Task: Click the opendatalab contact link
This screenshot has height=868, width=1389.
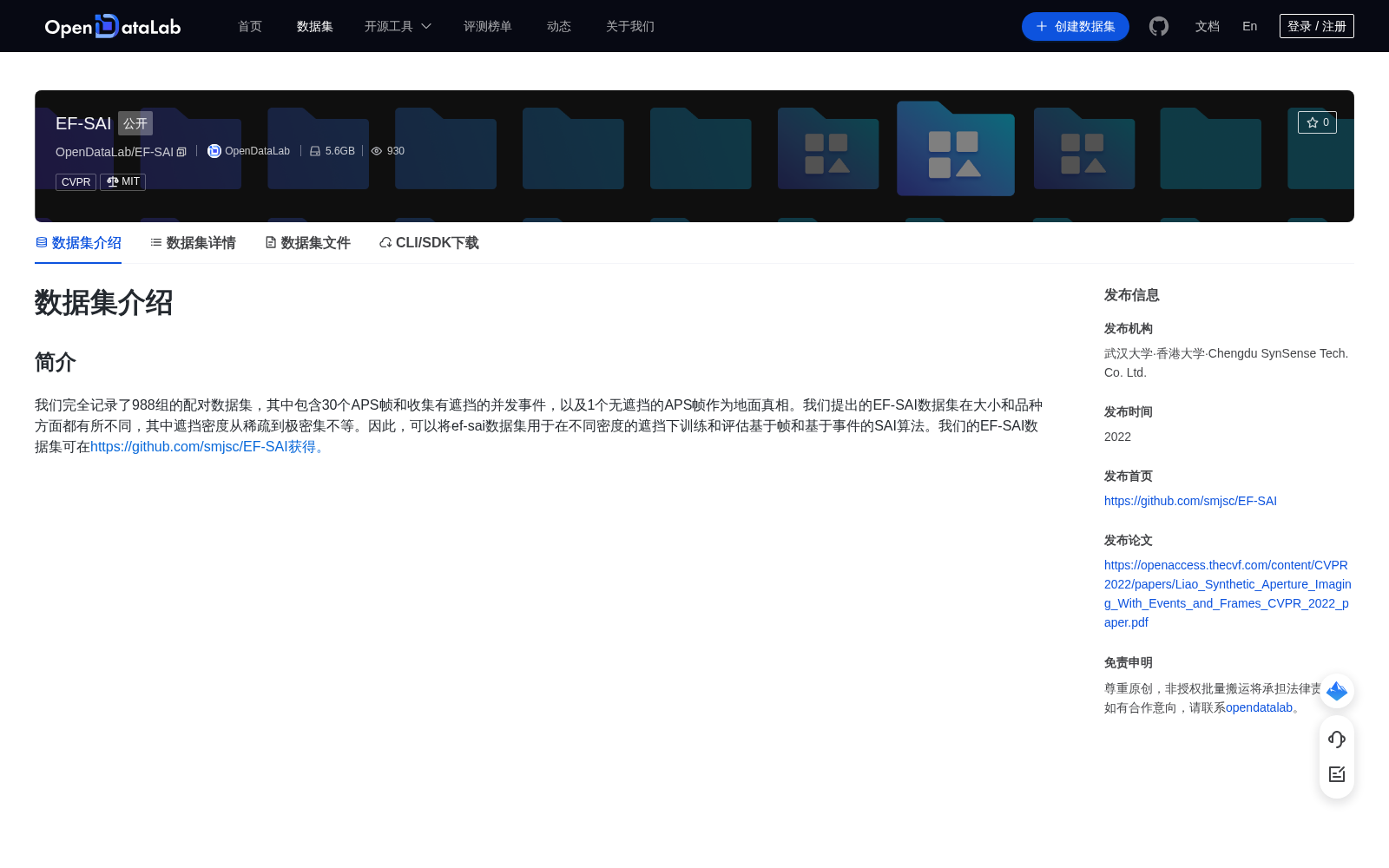Action: [x=1259, y=707]
